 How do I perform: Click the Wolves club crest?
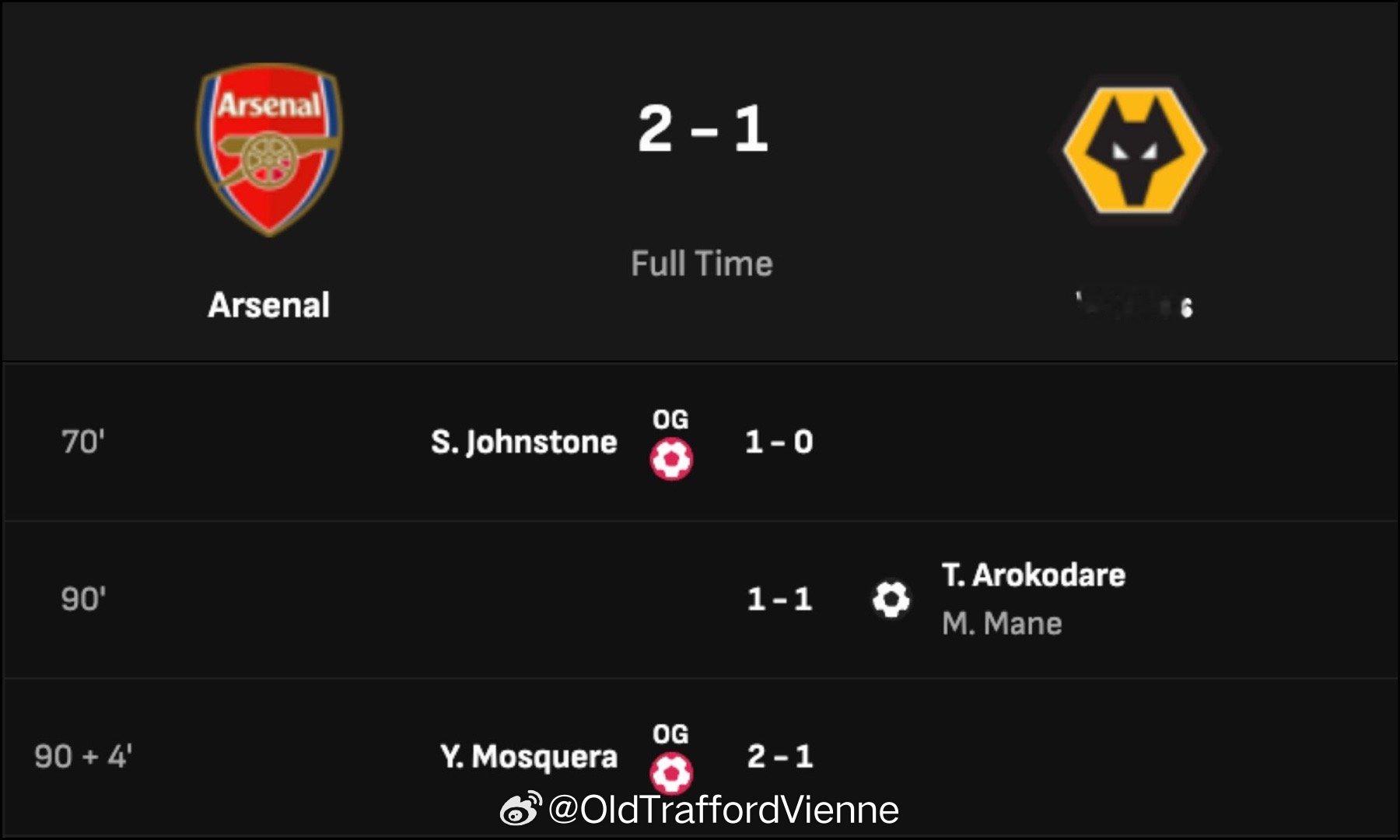(x=1135, y=150)
